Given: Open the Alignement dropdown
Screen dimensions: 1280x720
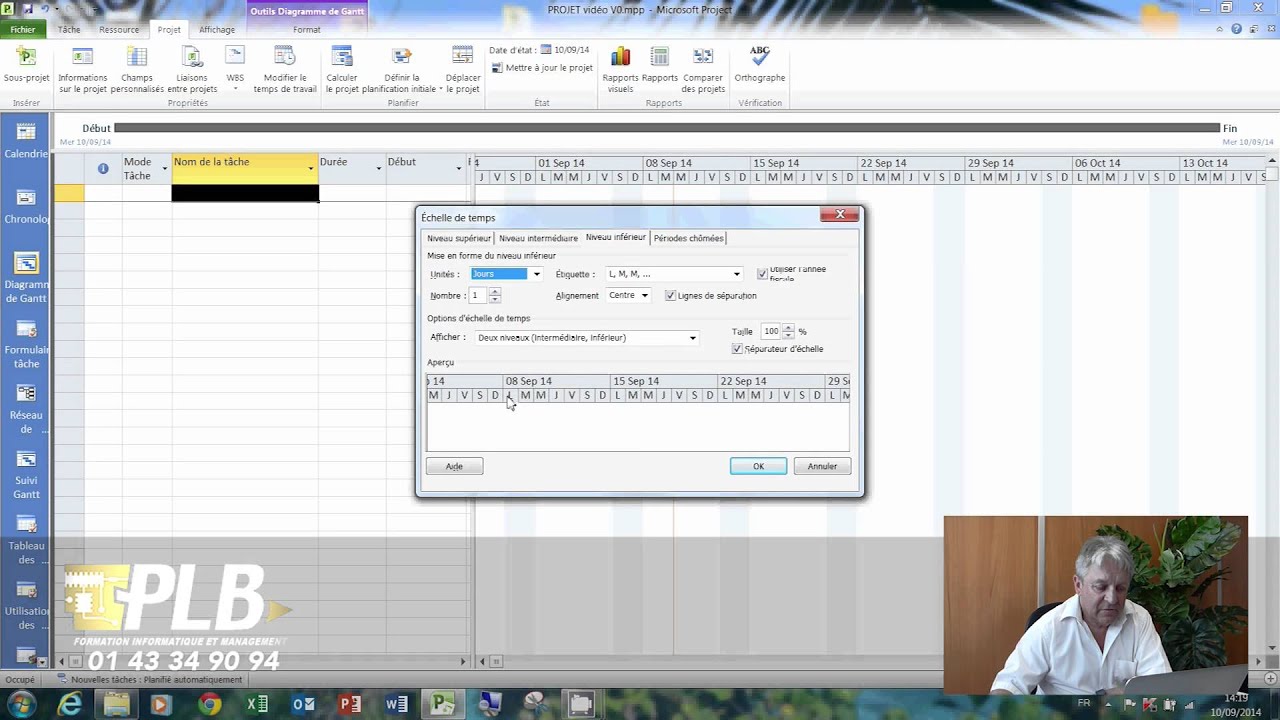Looking at the screenshot, I should 644,296.
